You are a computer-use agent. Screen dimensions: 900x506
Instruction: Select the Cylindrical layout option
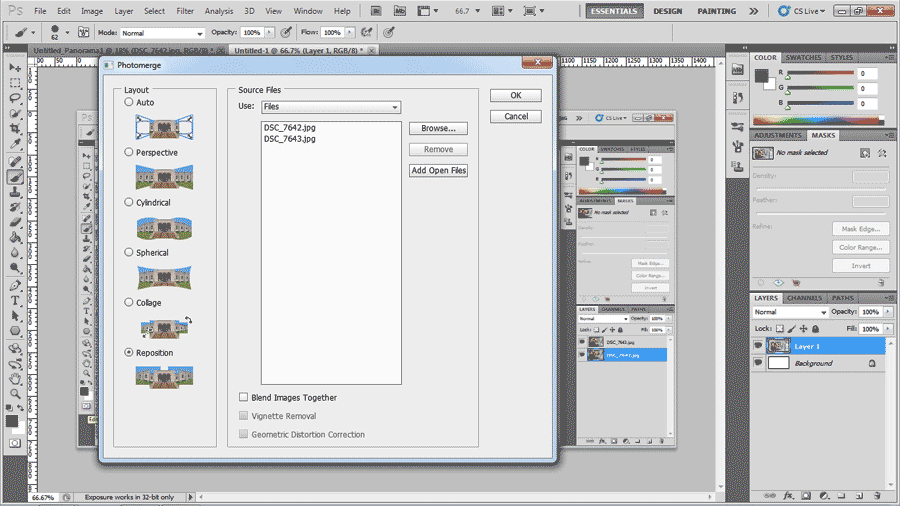pos(129,202)
